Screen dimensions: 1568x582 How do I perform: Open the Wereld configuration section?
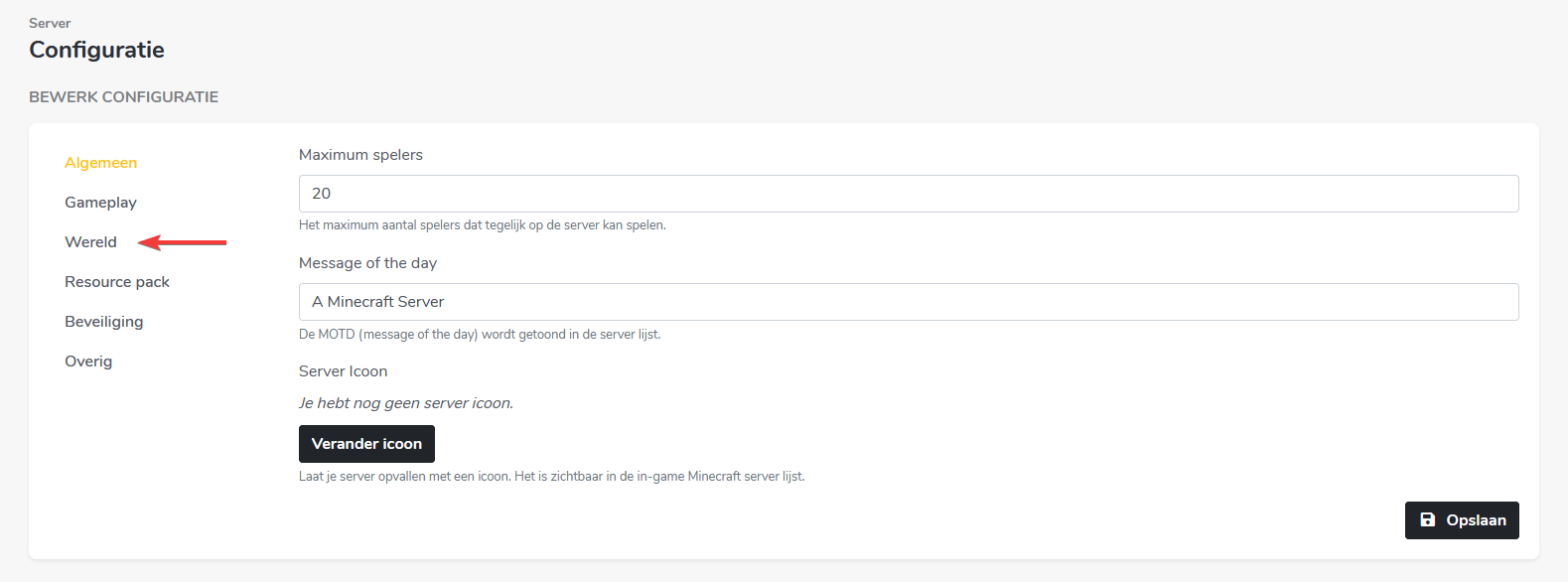click(90, 242)
